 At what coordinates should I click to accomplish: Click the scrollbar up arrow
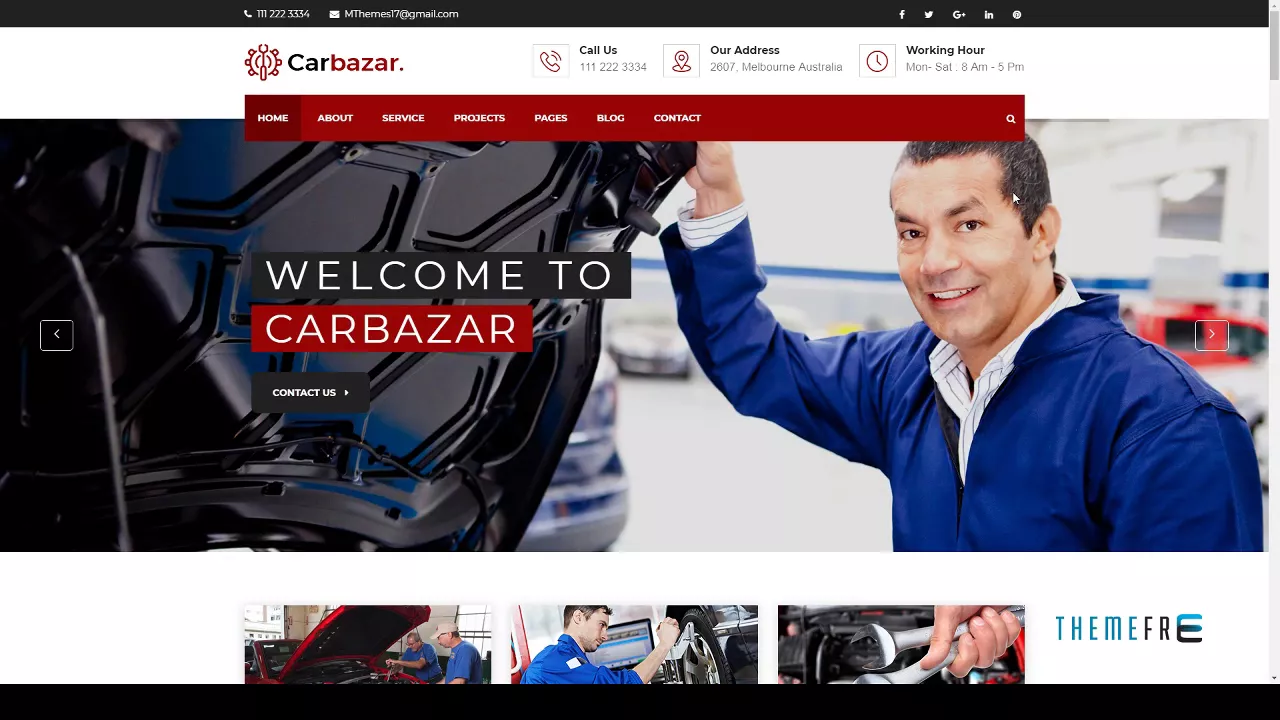(x=1274, y=6)
